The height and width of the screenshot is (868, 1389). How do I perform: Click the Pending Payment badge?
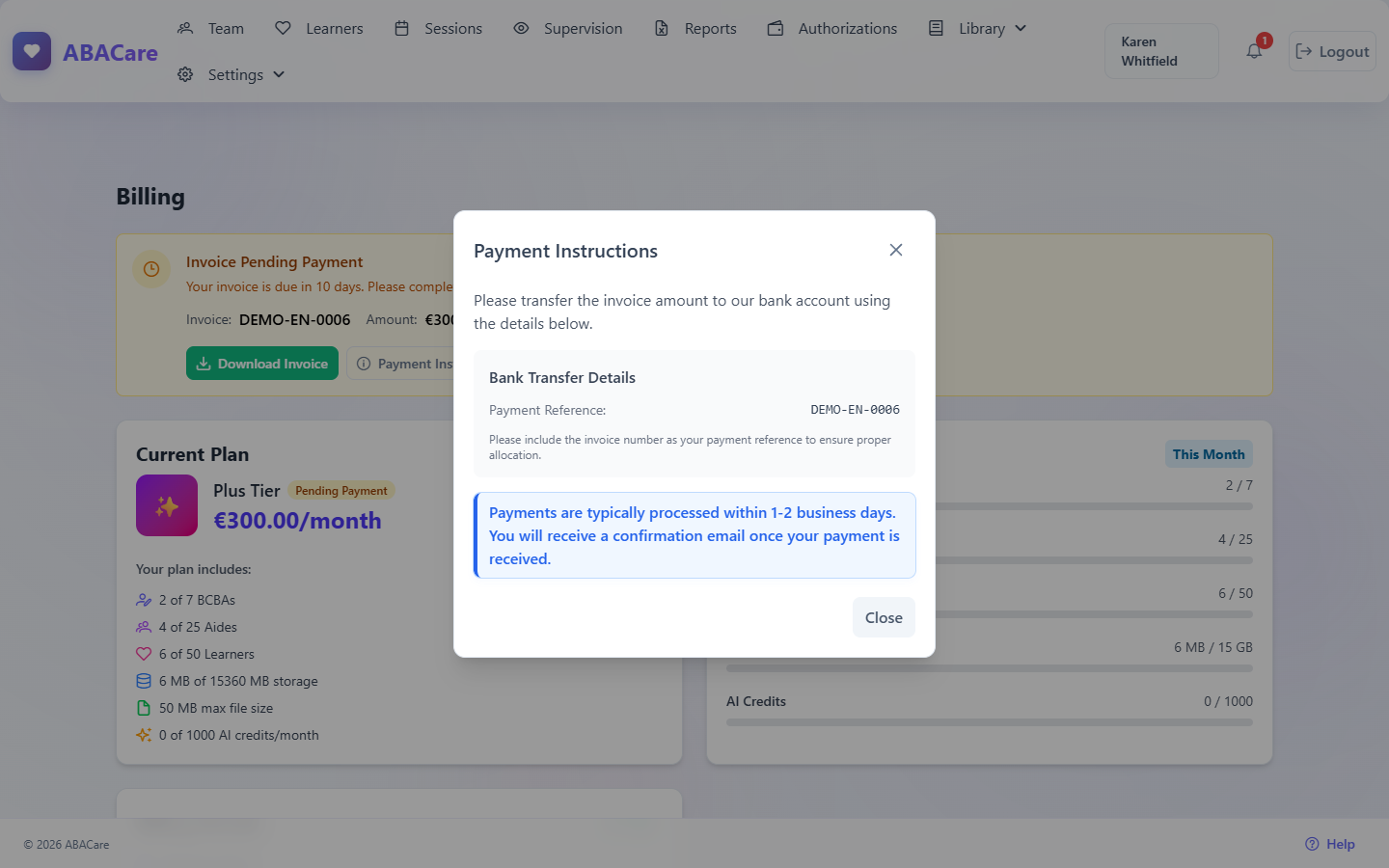[x=341, y=491]
